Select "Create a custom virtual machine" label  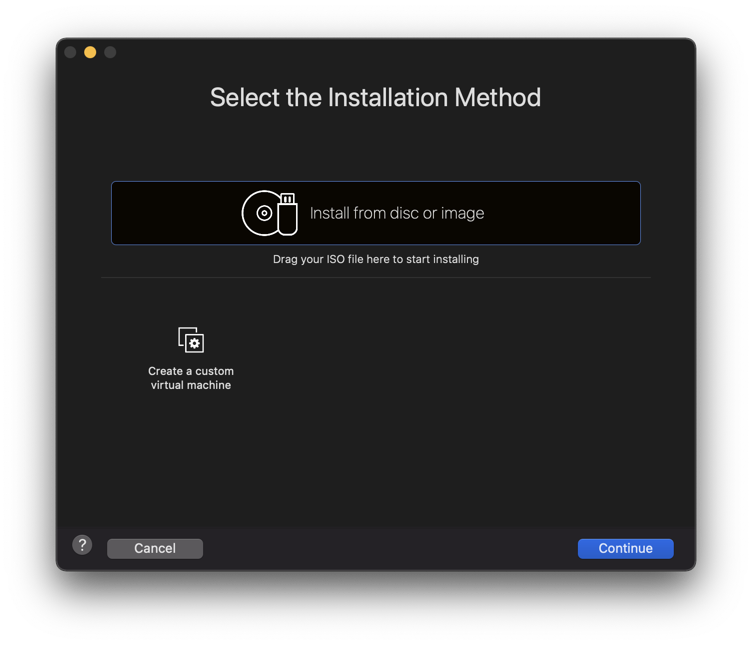tap(191, 378)
